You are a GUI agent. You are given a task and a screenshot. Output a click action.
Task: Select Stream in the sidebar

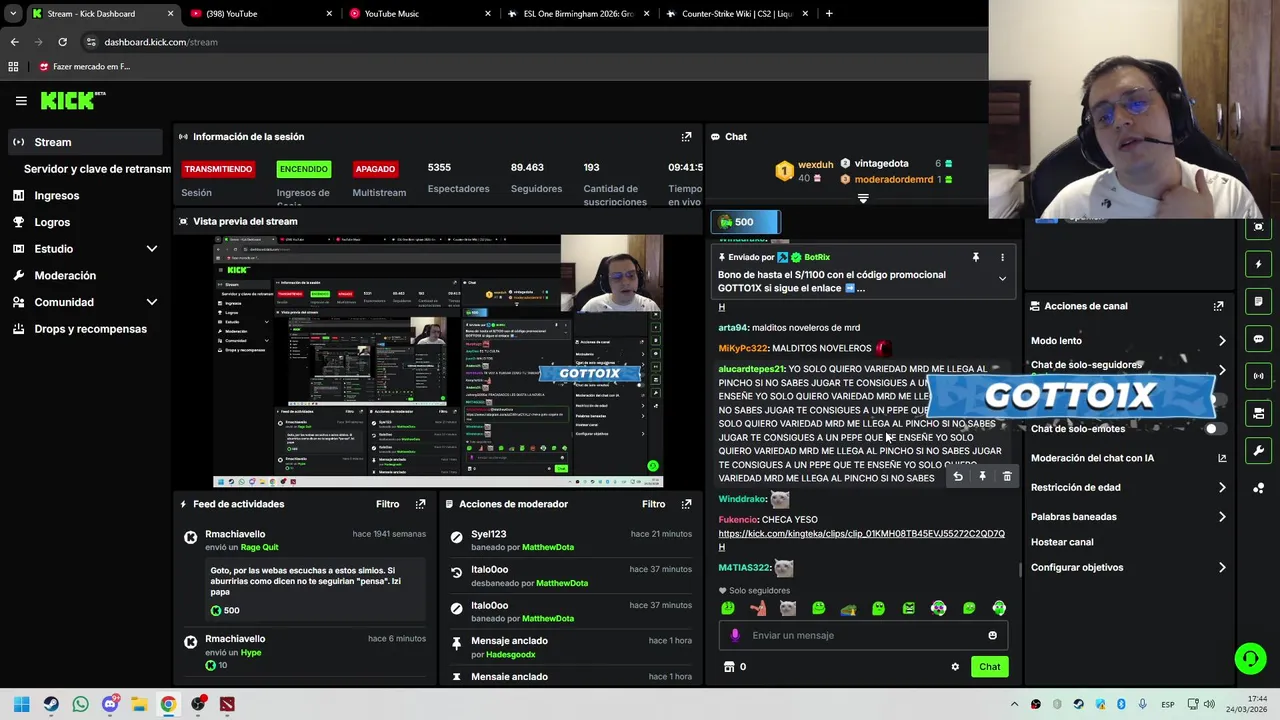pyautogui.click(x=85, y=142)
